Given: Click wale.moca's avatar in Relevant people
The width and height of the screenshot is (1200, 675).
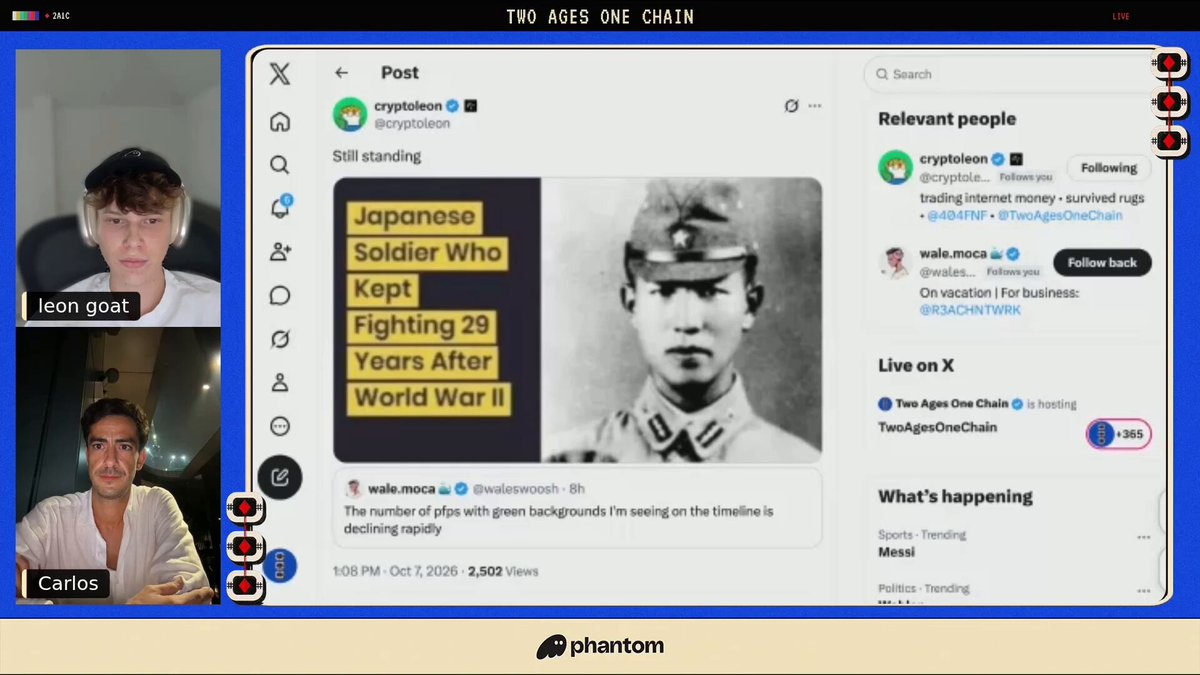Looking at the screenshot, I should (x=895, y=262).
